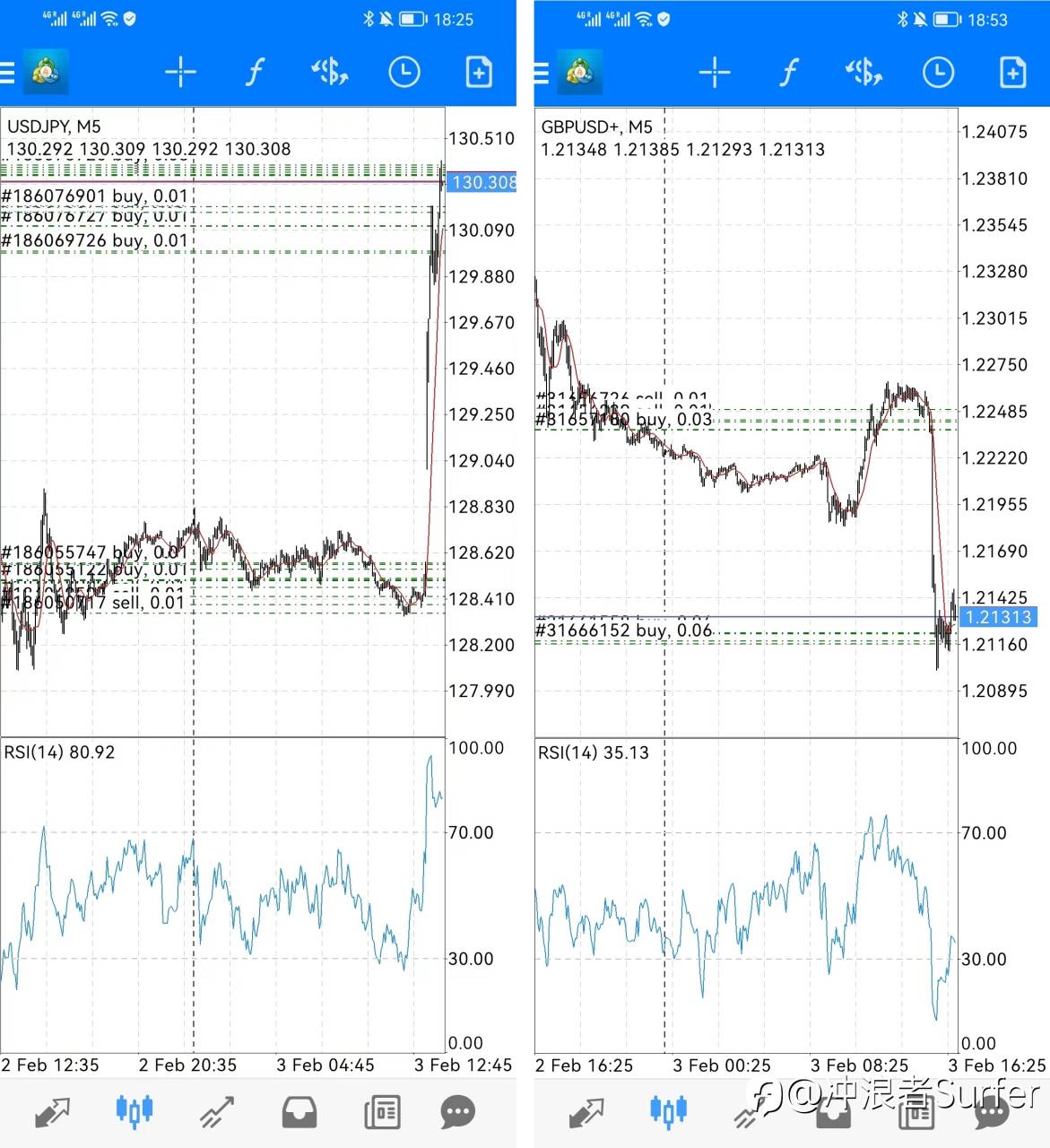Screen dimensions: 1050x1148
Task: Open chat messages tab below USDJPY chart
Action: pos(458,1112)
